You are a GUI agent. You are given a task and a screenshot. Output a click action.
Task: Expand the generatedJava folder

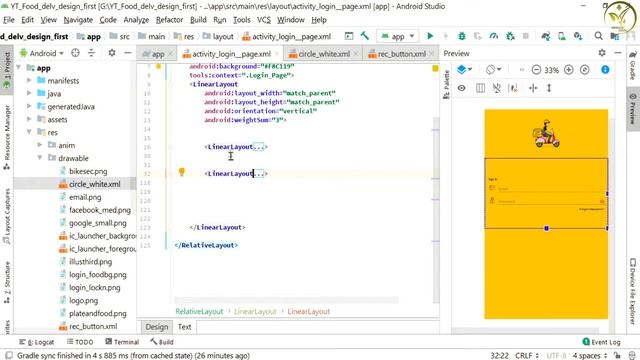(x=29, y=107)
